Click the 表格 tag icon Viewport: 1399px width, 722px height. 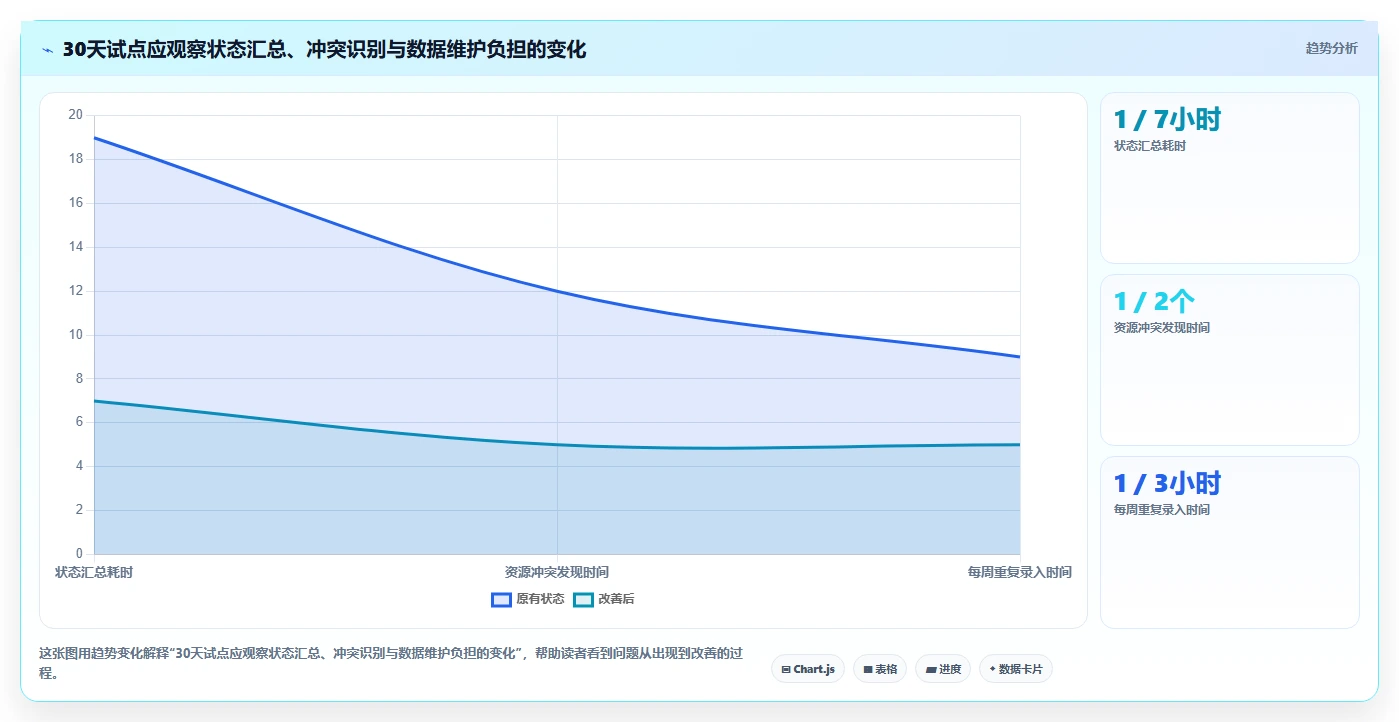pos(868,670)
